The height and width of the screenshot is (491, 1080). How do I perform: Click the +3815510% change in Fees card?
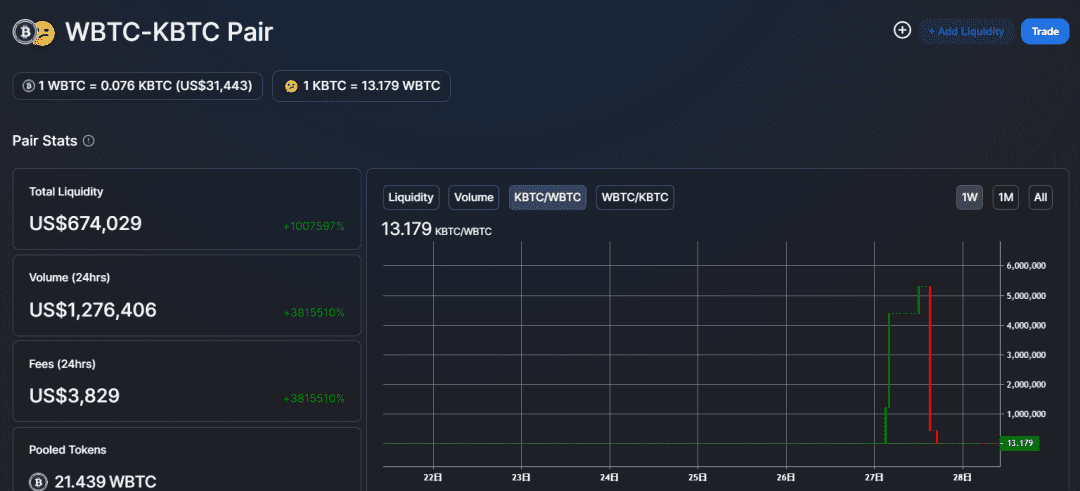[x=313, y=398]
